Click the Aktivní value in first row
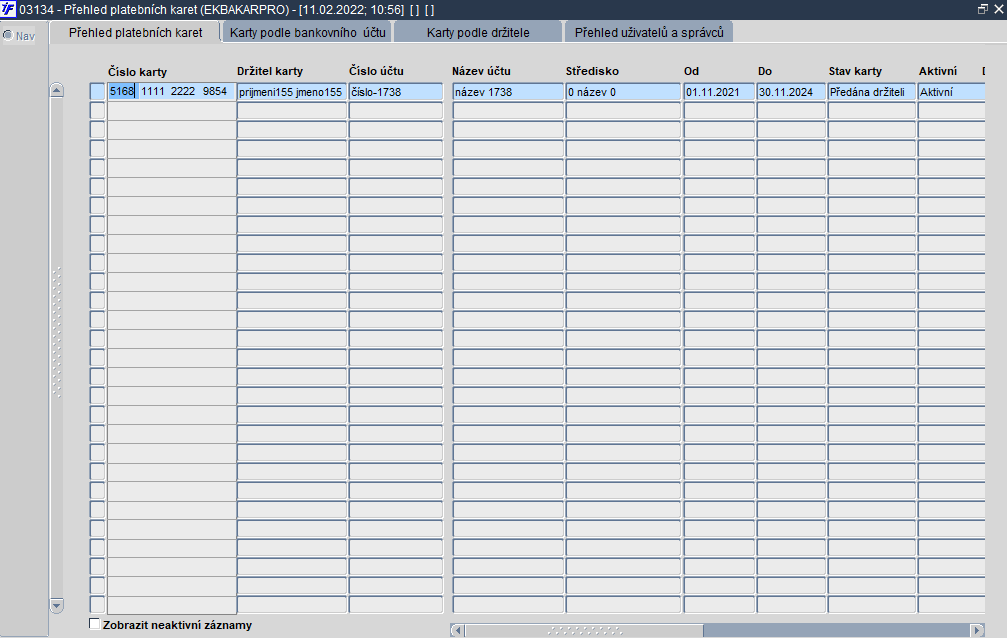 (x=951, y=92)
